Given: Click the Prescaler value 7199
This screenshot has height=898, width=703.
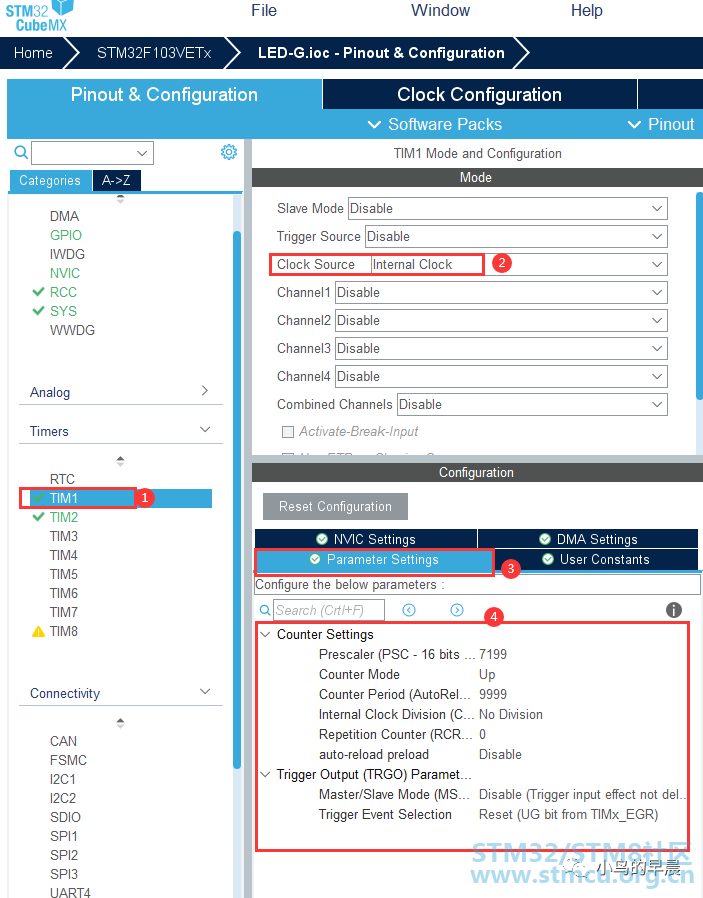Looking at the screenshot, I should point(493,654).
